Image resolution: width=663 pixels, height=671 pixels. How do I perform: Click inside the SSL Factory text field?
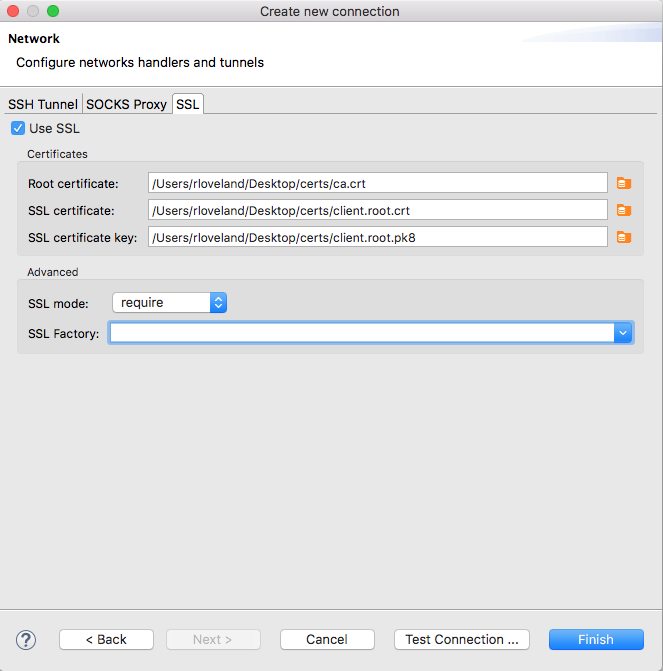tap(360, 333)
